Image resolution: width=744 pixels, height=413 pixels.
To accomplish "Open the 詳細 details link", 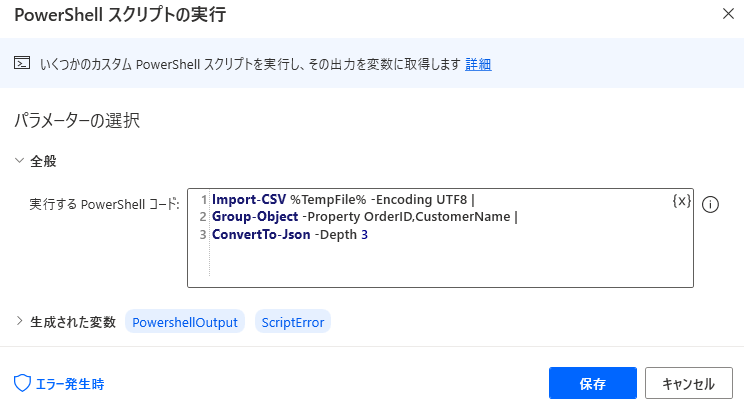I will [478, 64].
